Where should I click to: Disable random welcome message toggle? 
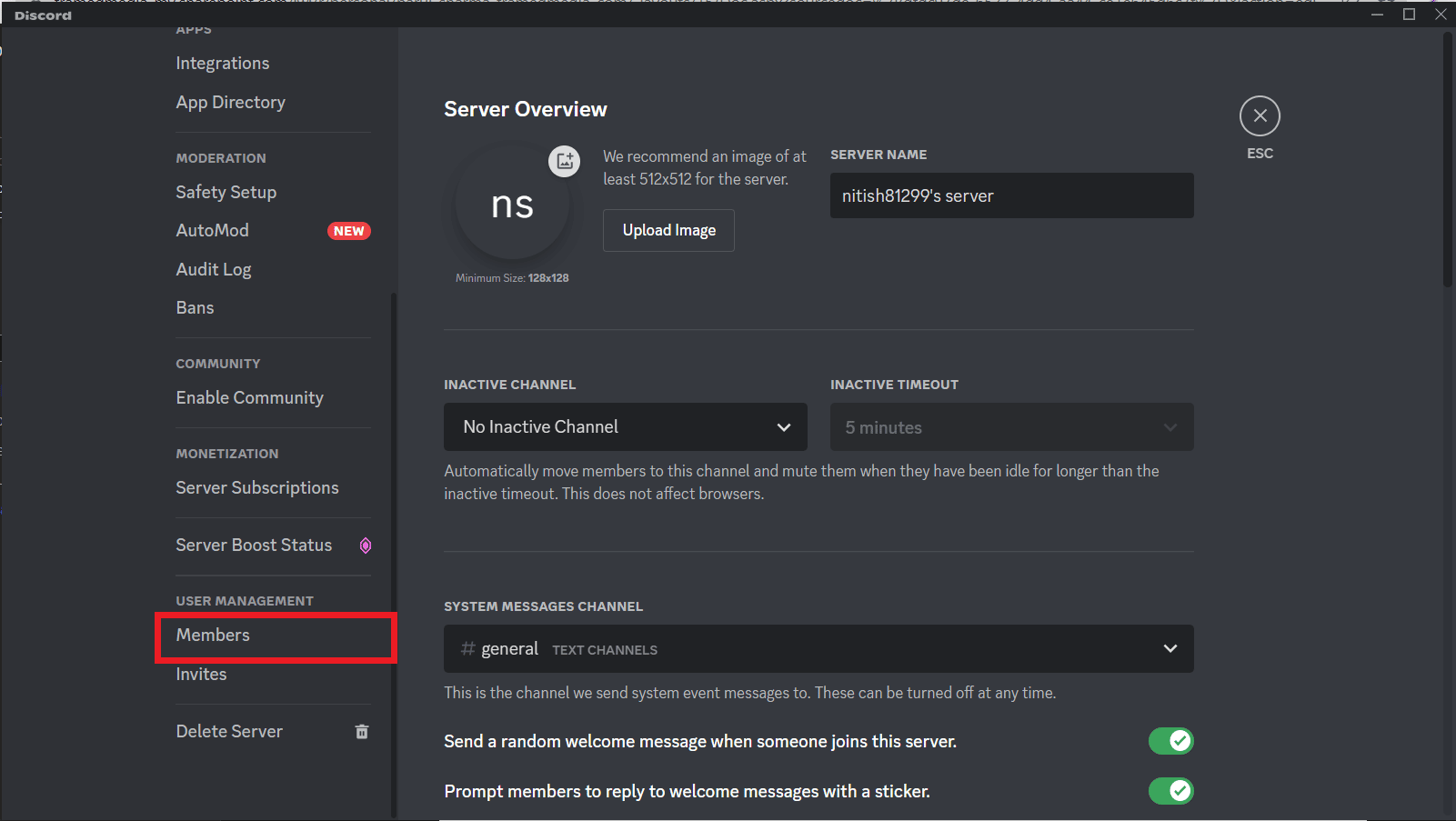[1170, 741]
